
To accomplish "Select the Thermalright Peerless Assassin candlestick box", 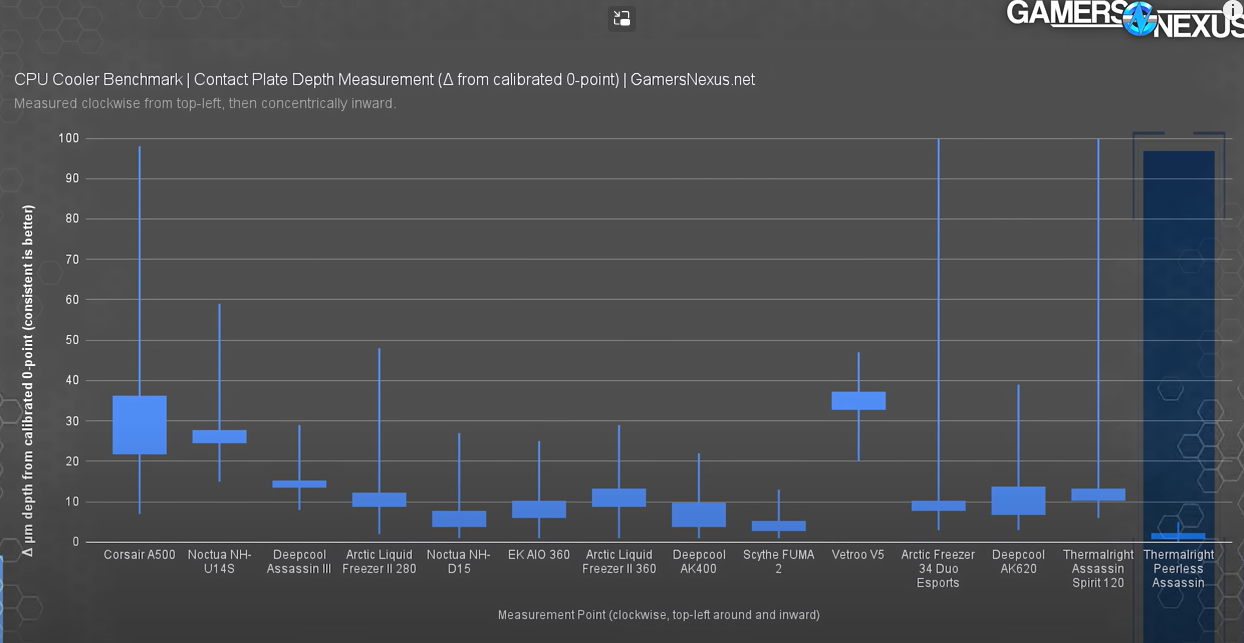I will coord(1178,536).
